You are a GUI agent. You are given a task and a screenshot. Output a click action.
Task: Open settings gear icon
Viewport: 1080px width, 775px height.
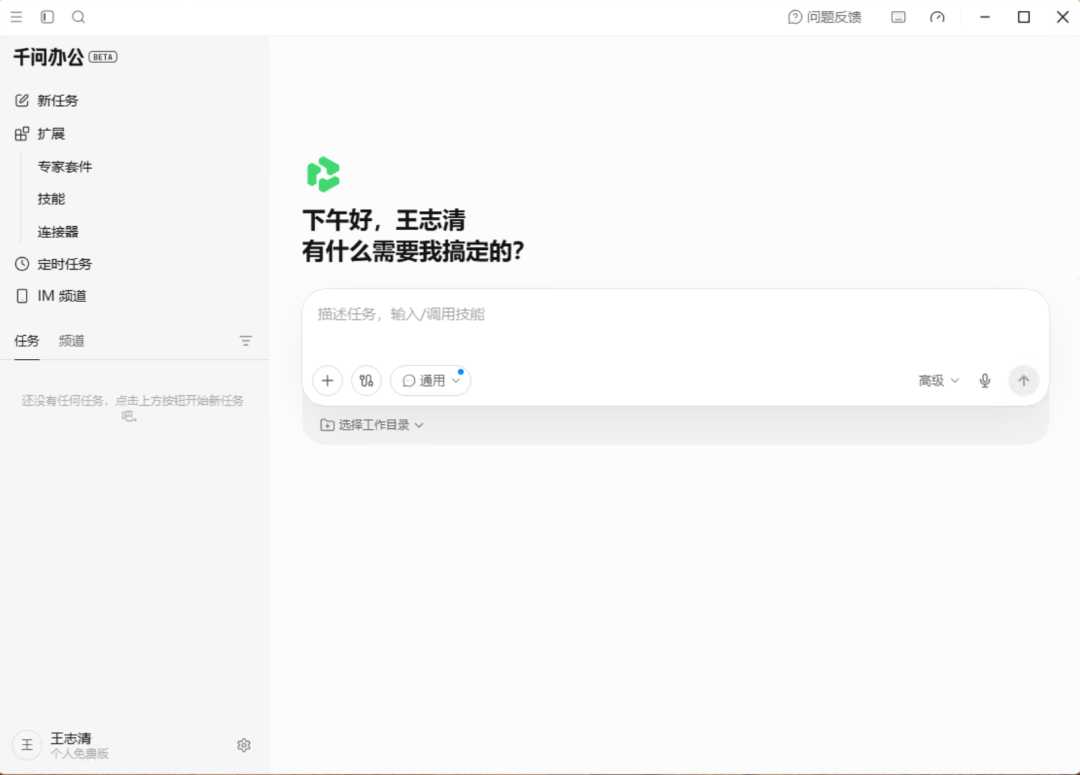point(244,745)
